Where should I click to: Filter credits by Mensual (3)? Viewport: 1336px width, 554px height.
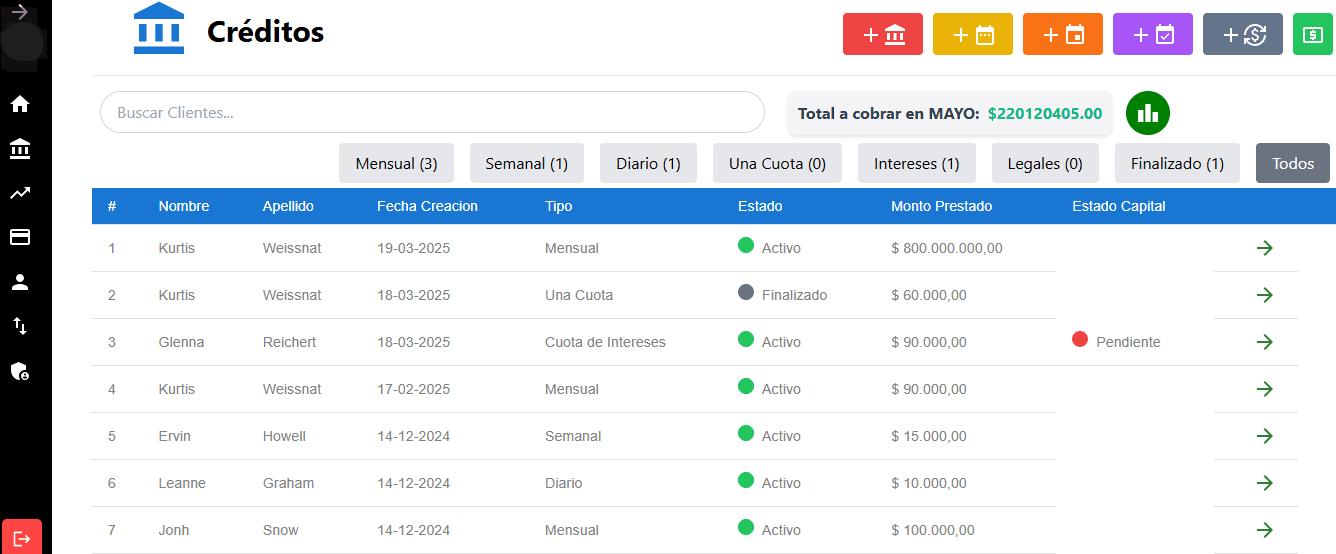(396, 163)
